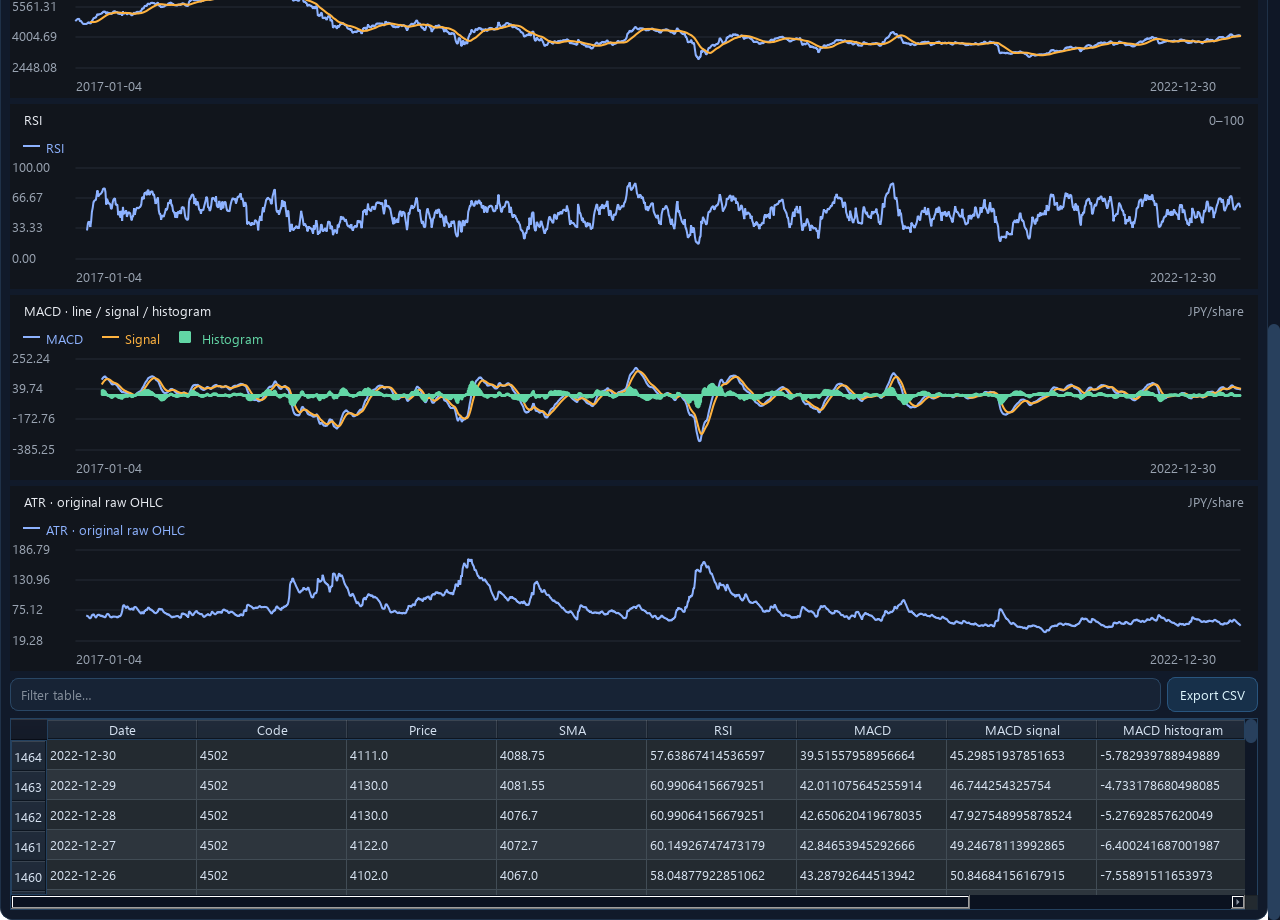Viewport: 1280px width, 920px height.
Task: Click the table's horizontal scrollbar thumb
Action: [x=490, y=902]
